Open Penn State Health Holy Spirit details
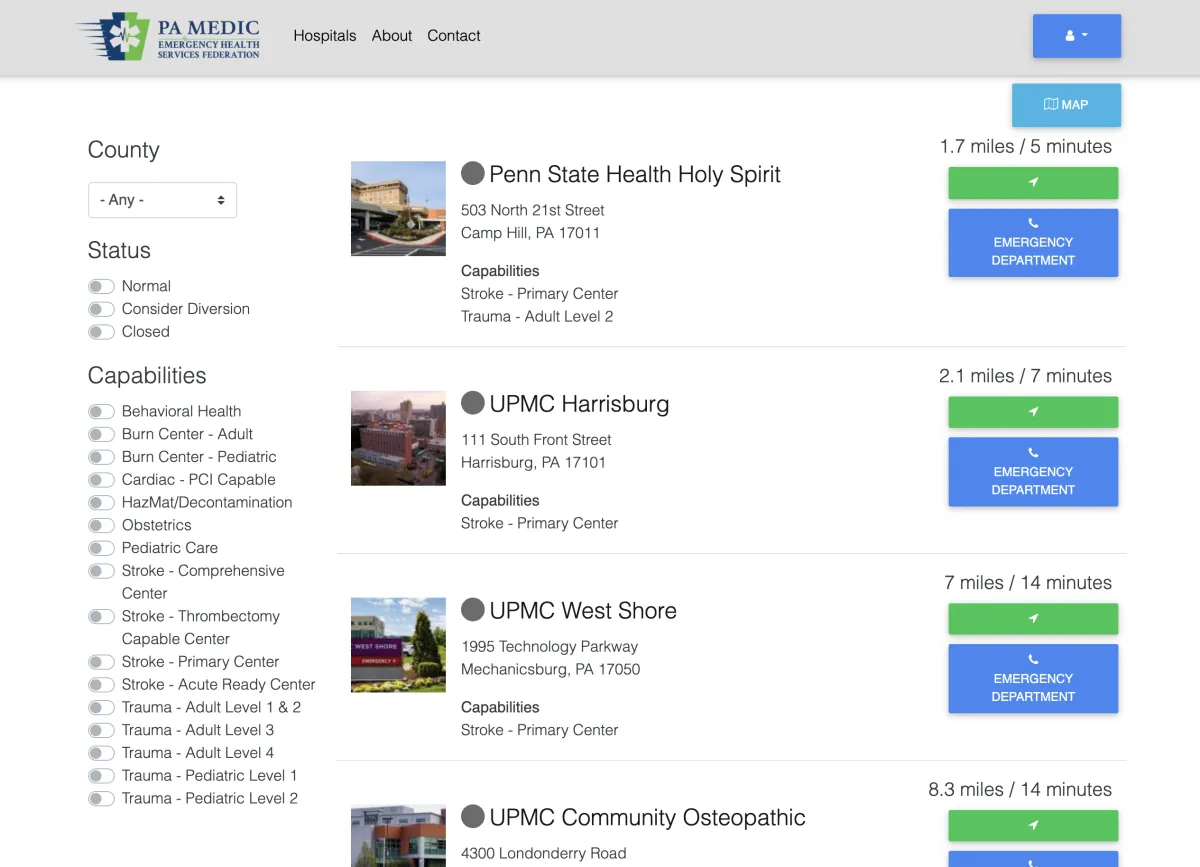Viewport: 1200px width, 867px height. tap(635, 174)
